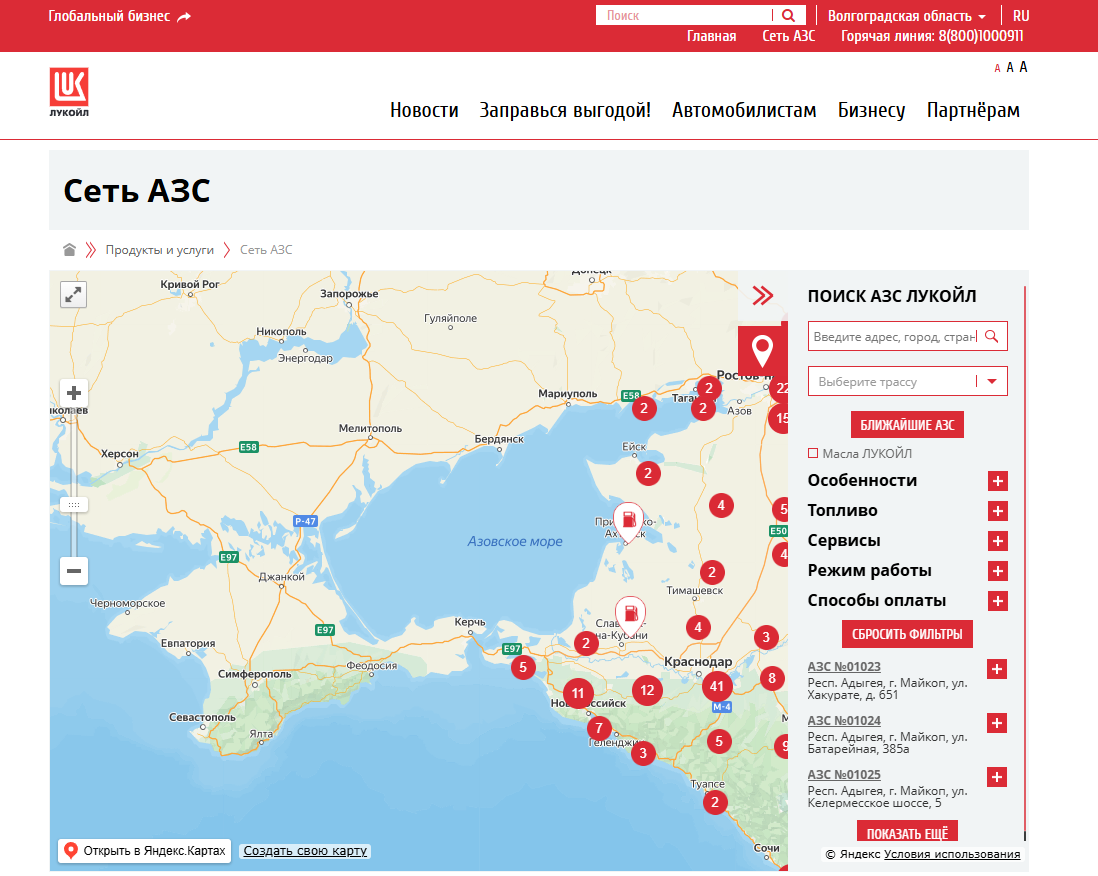Focus the Поиск header search field
Screen dimensions: 1098x876
(x=683, y=15)
